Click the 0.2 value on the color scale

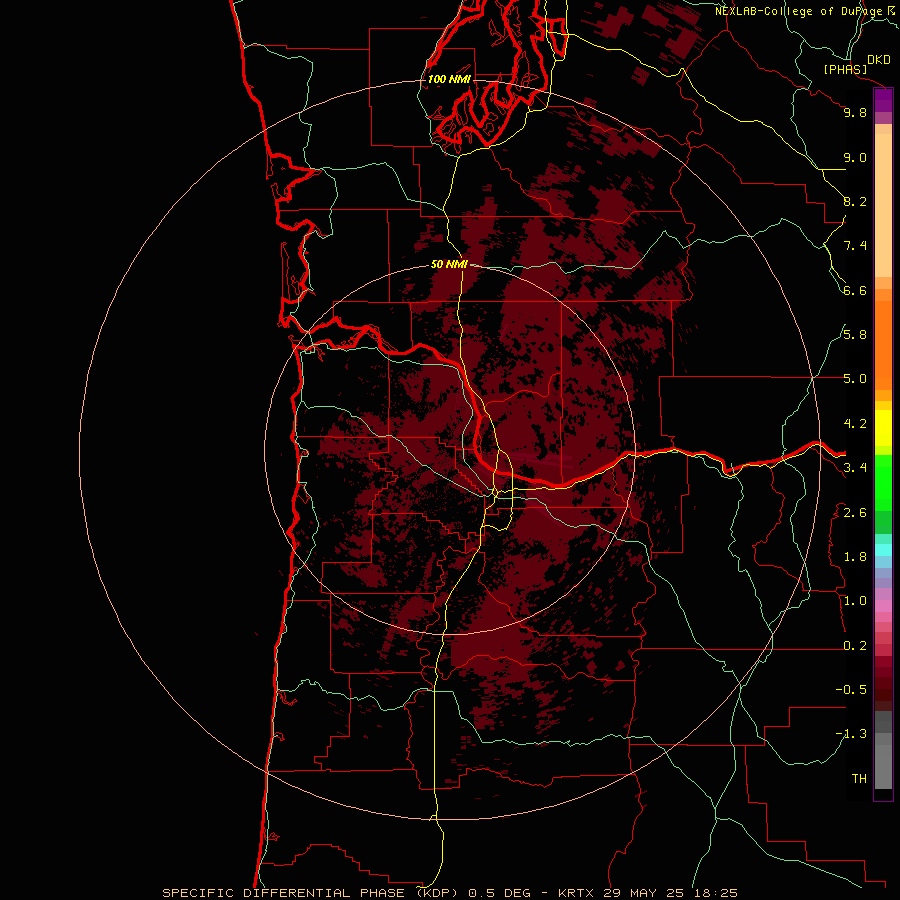pyautogui.click(x=855, y=646)
